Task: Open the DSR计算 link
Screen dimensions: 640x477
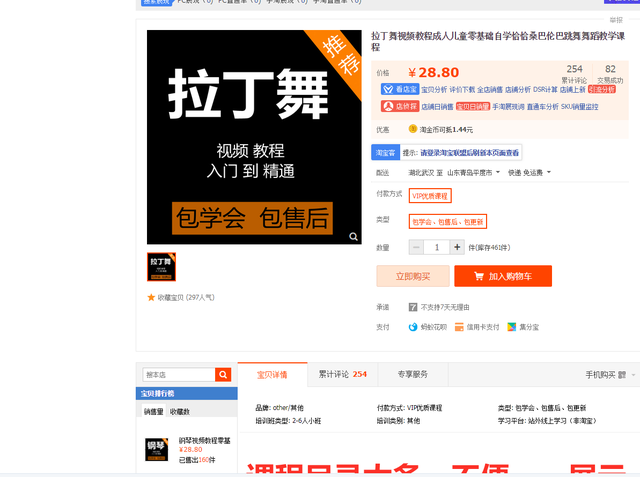Action: pos(545,89)
